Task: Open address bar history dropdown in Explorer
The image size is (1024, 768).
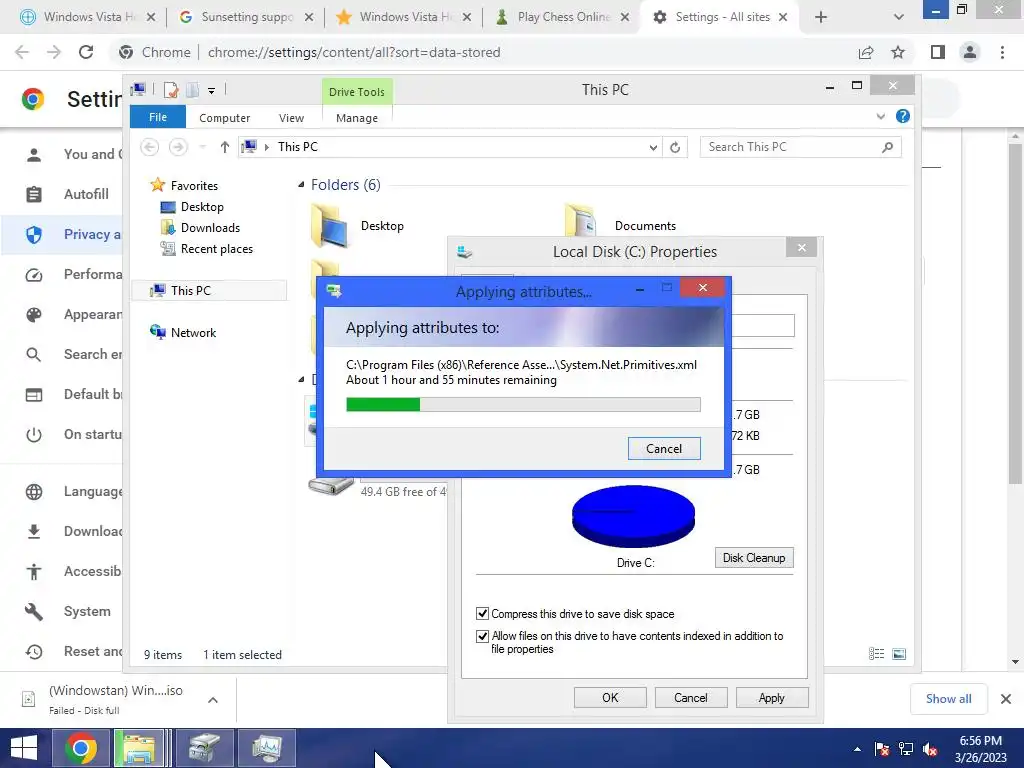Action: point(653,148)
